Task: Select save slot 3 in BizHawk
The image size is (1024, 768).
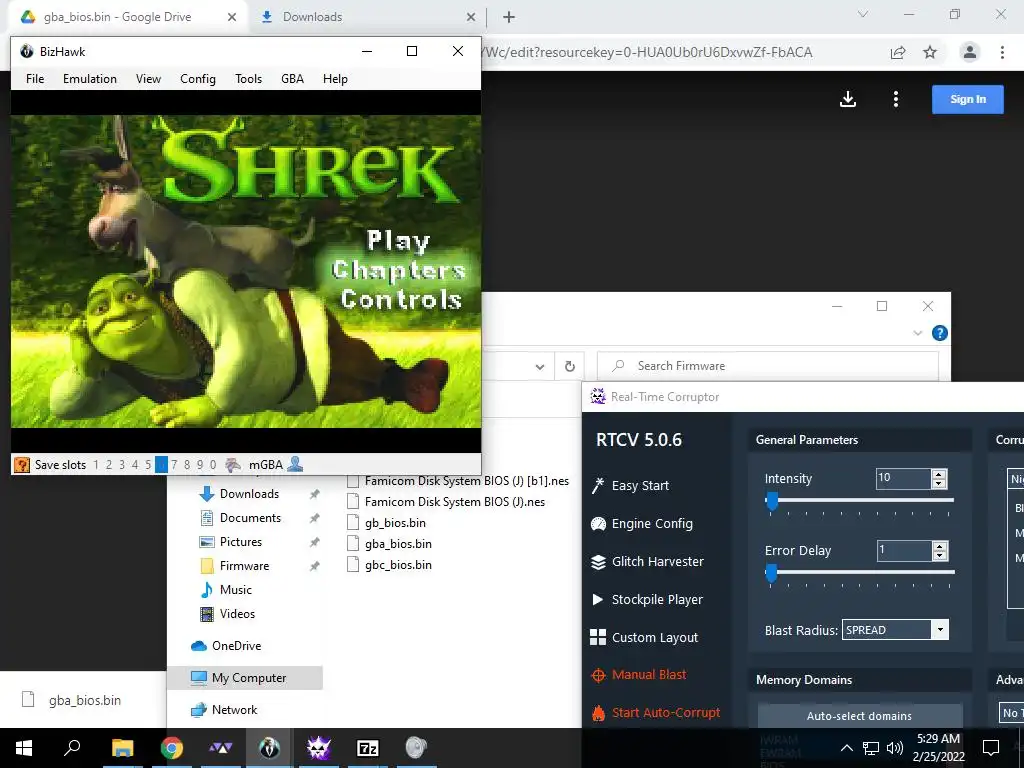Action: click(x=121, y=465)
